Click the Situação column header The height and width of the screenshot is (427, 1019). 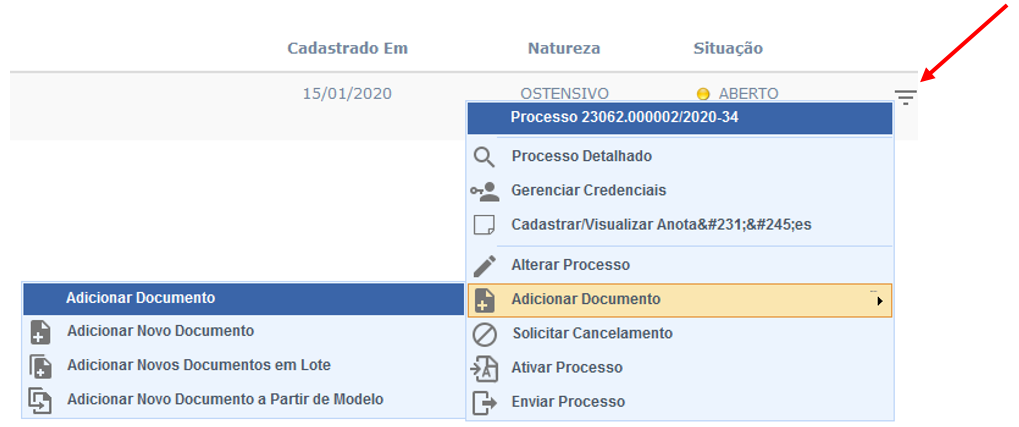[x=728, y=49]
